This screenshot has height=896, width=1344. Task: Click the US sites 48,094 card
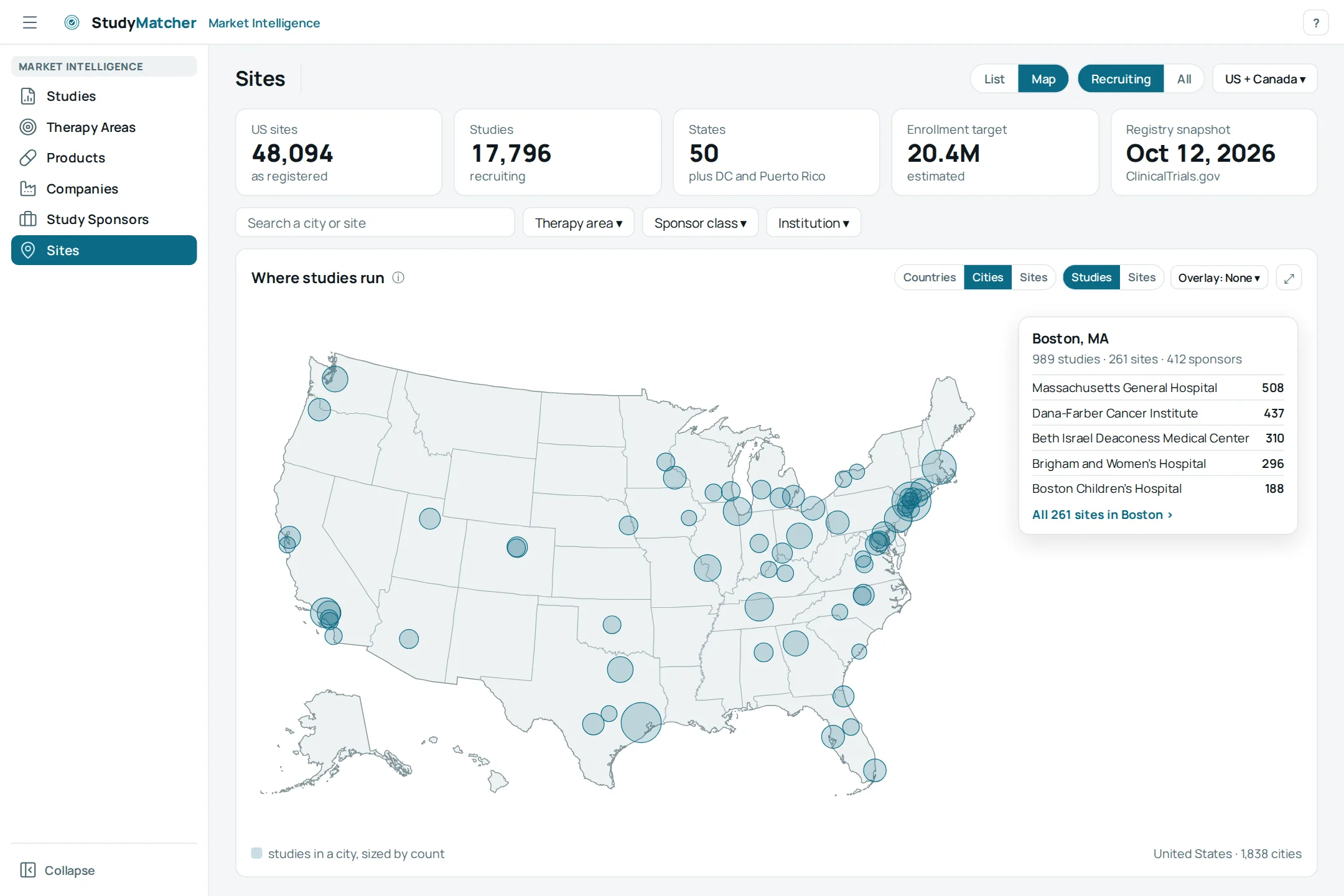338,152
